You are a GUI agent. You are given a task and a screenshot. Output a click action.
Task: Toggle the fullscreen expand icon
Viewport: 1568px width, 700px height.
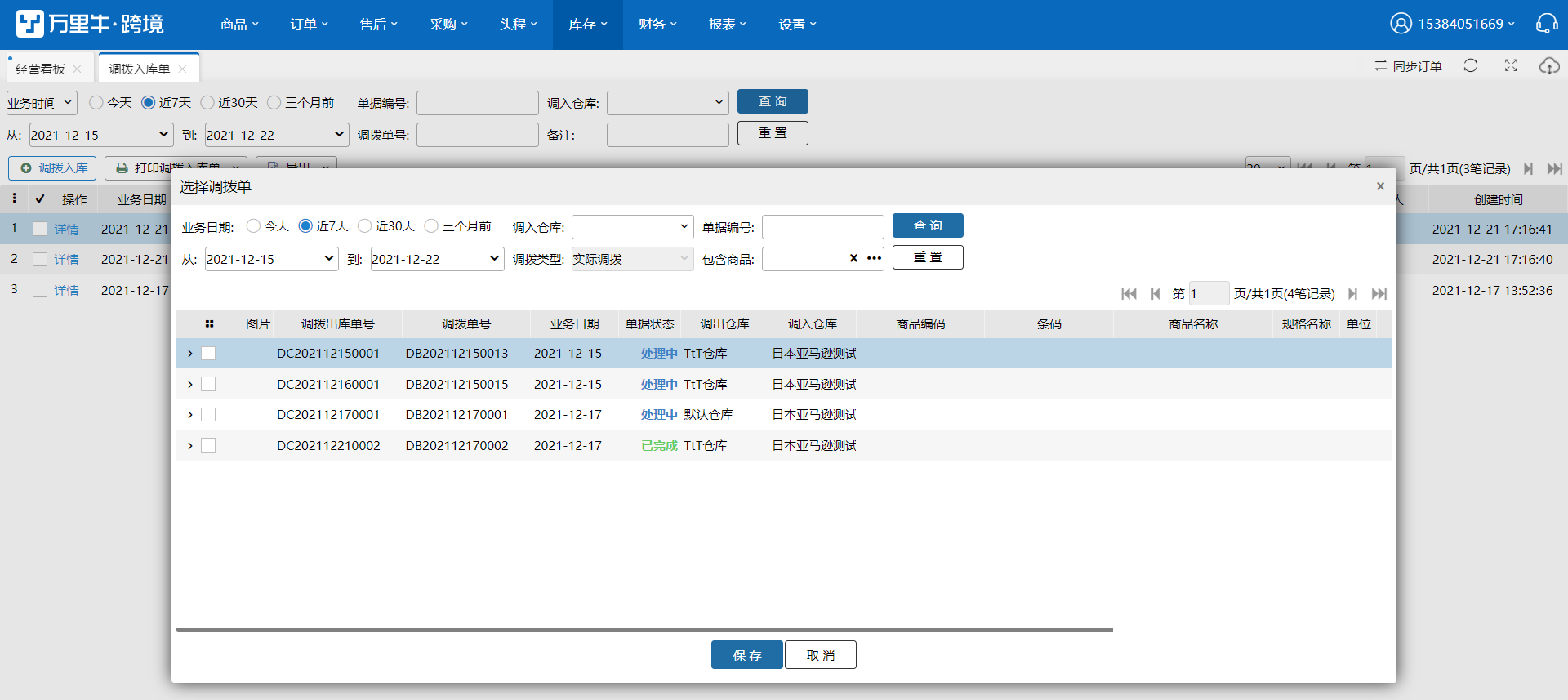(1511, 65)
